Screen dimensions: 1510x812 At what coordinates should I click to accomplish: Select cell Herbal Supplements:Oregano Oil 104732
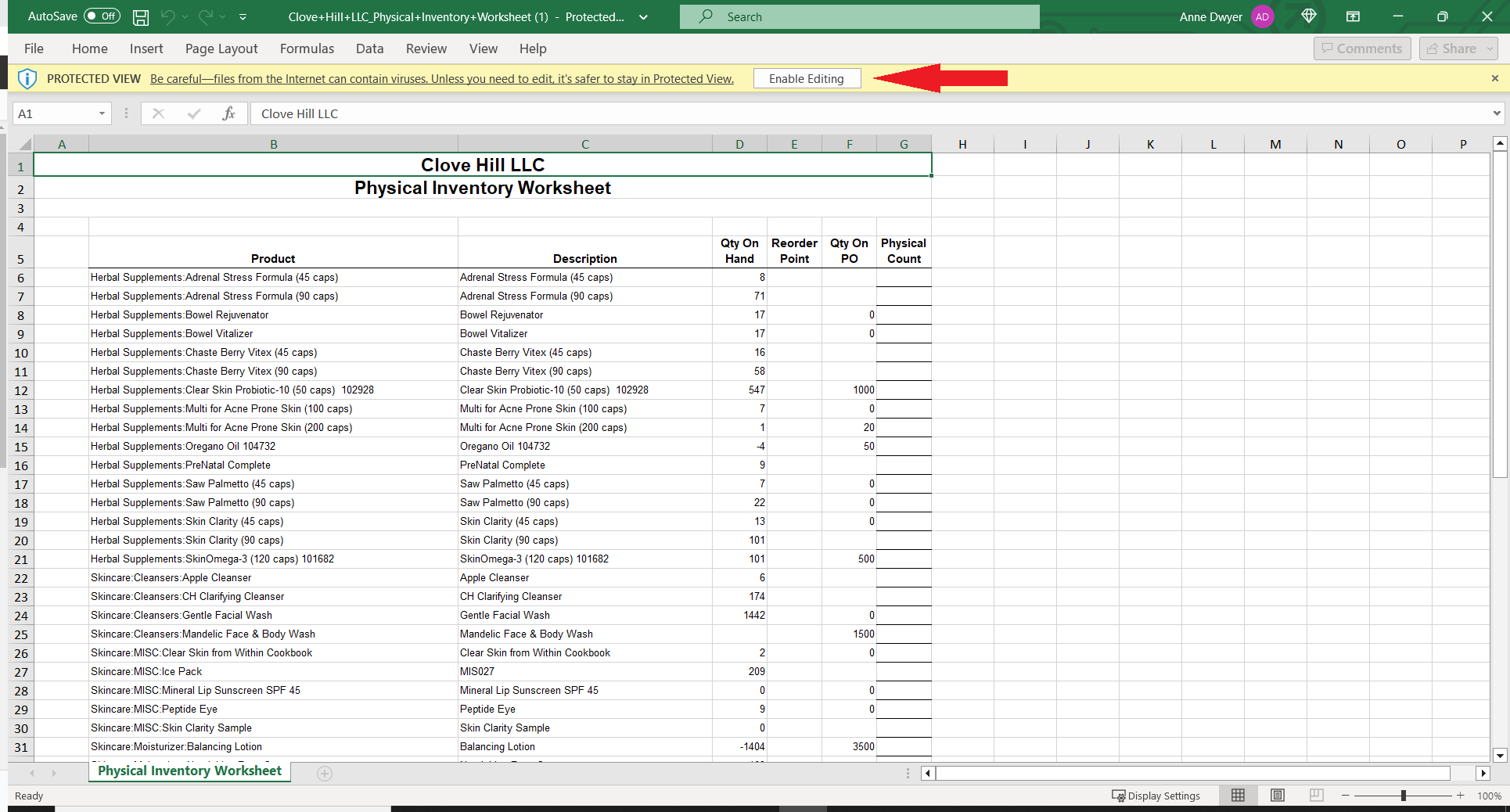[x=273, y=446]
